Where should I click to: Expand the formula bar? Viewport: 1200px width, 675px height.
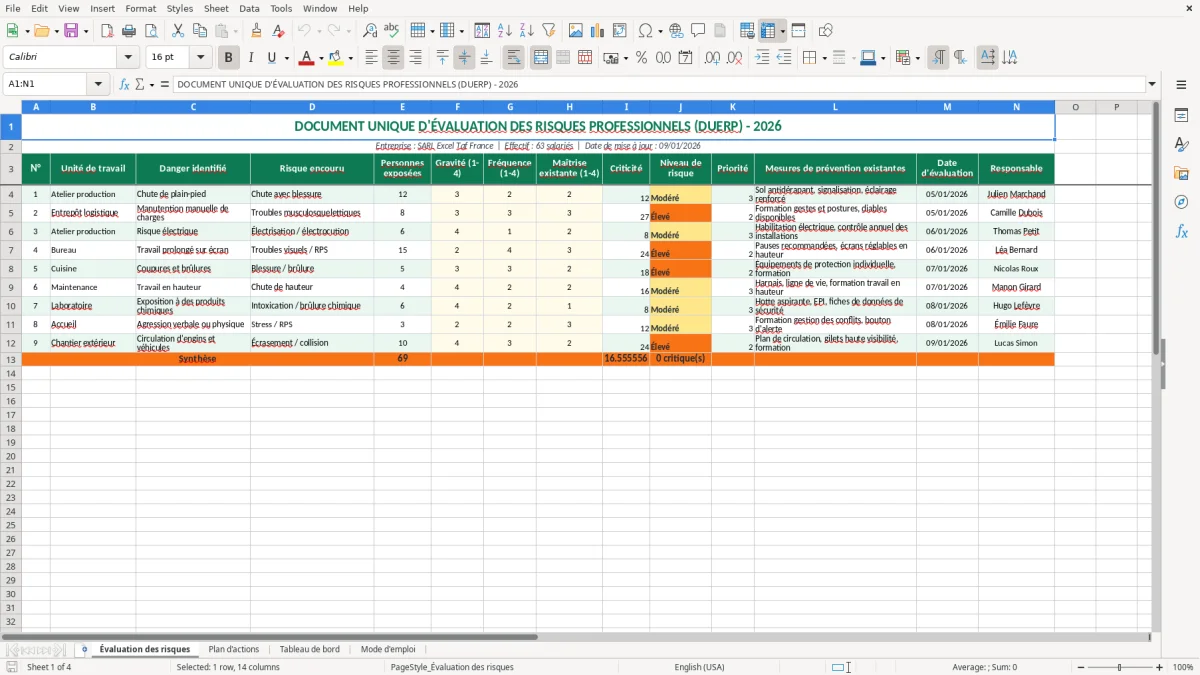1152,84
